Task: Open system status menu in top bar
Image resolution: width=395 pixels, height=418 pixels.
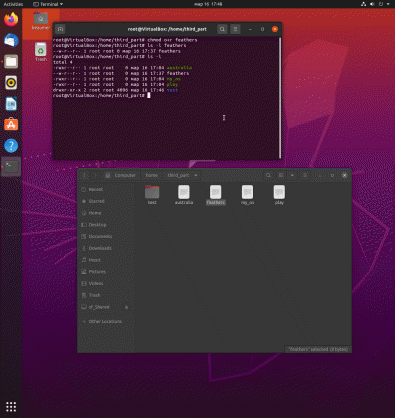Action: click(376, 4)
